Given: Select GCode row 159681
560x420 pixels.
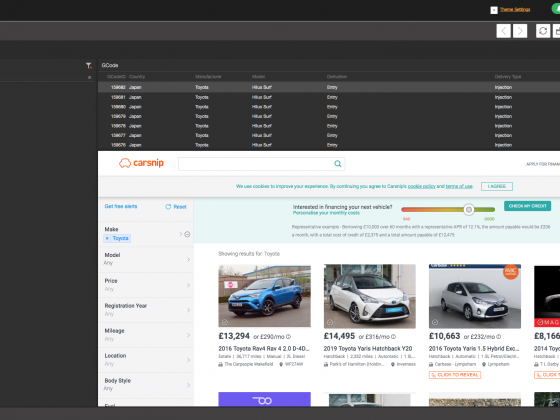Looking at the screenshot, I should 329,97.
